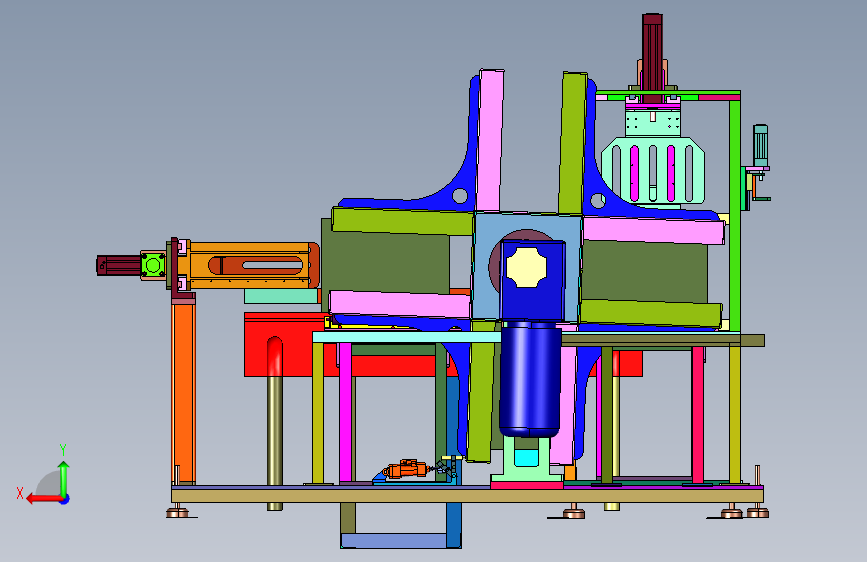Select the green square flange on actuator

(153, 265)
